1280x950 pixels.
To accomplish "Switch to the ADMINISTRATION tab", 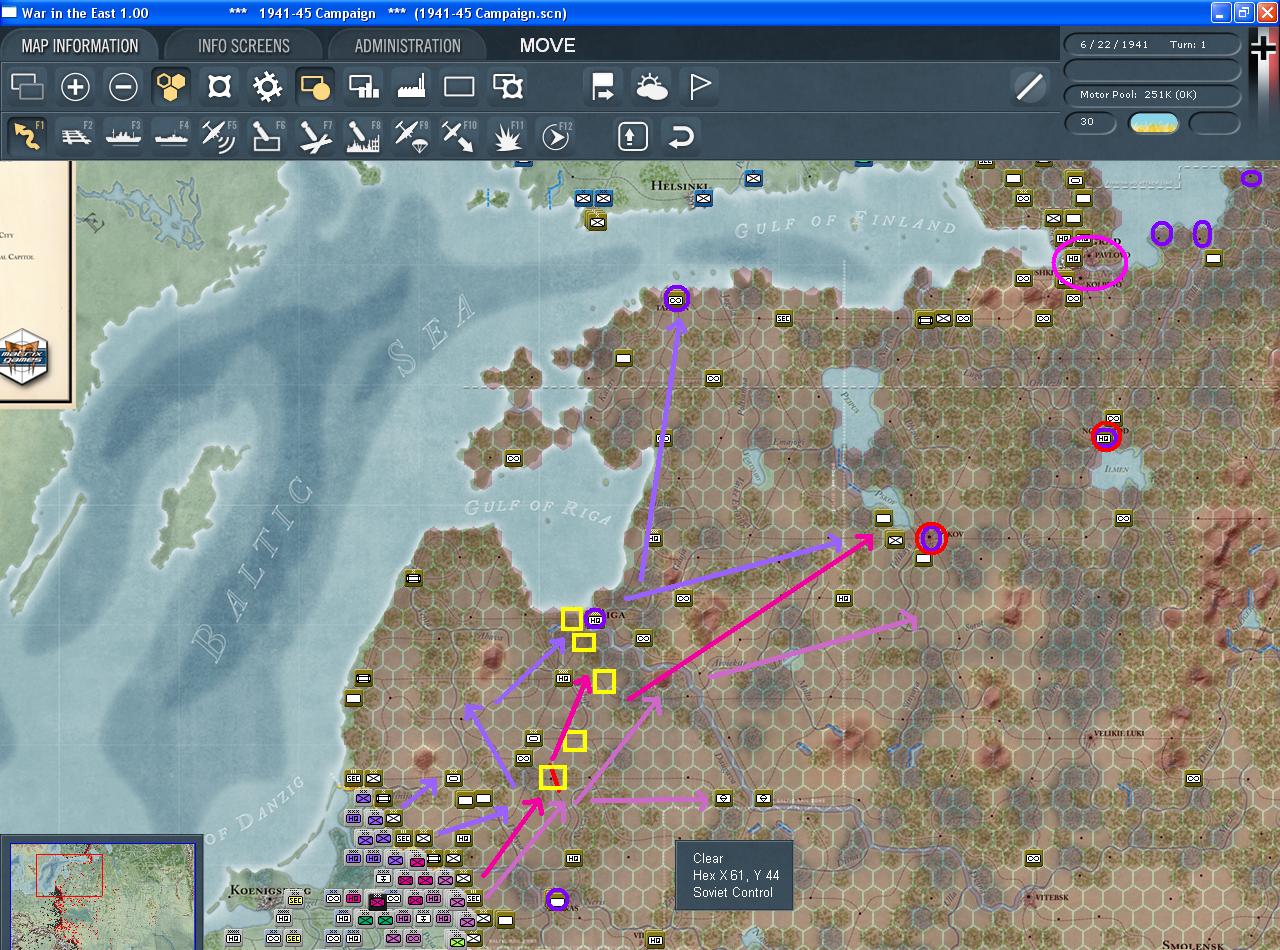I will tap(407, 45).
